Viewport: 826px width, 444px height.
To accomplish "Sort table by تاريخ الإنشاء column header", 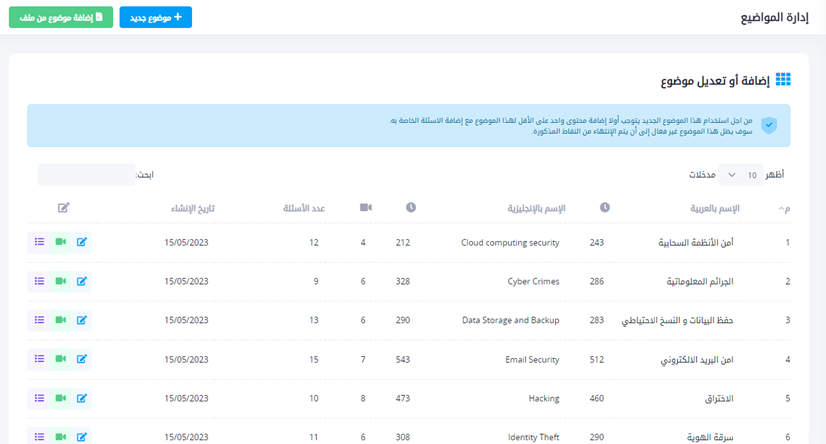I will point(191,208).
